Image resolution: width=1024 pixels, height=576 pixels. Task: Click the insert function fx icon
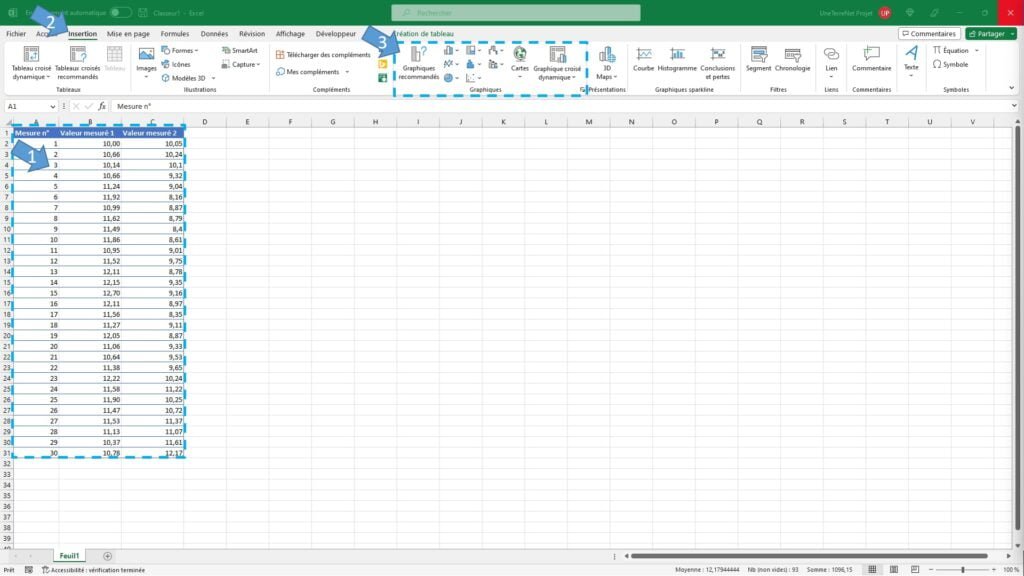click(102, 106)
